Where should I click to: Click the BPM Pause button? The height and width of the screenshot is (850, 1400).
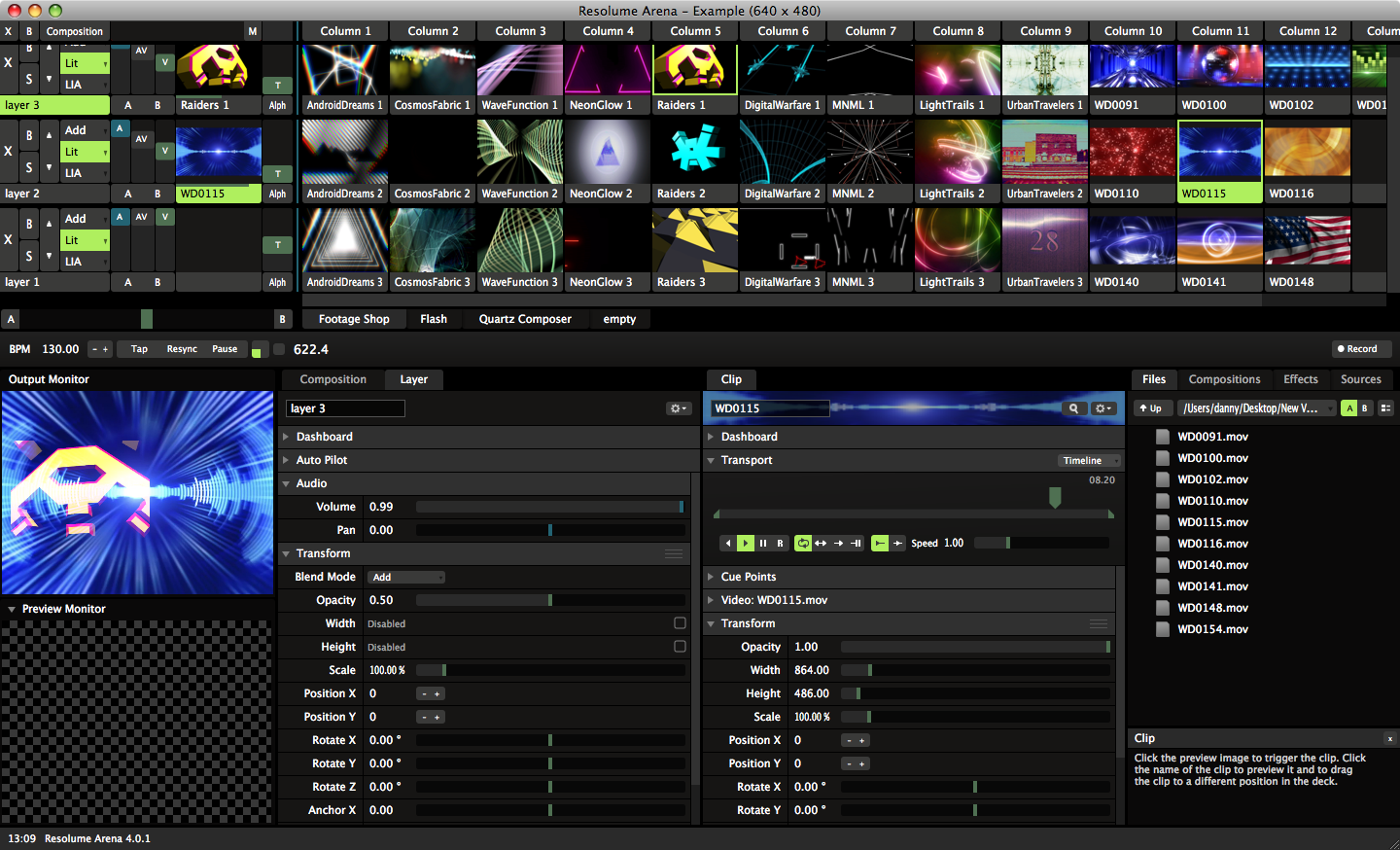click(225, 349)
